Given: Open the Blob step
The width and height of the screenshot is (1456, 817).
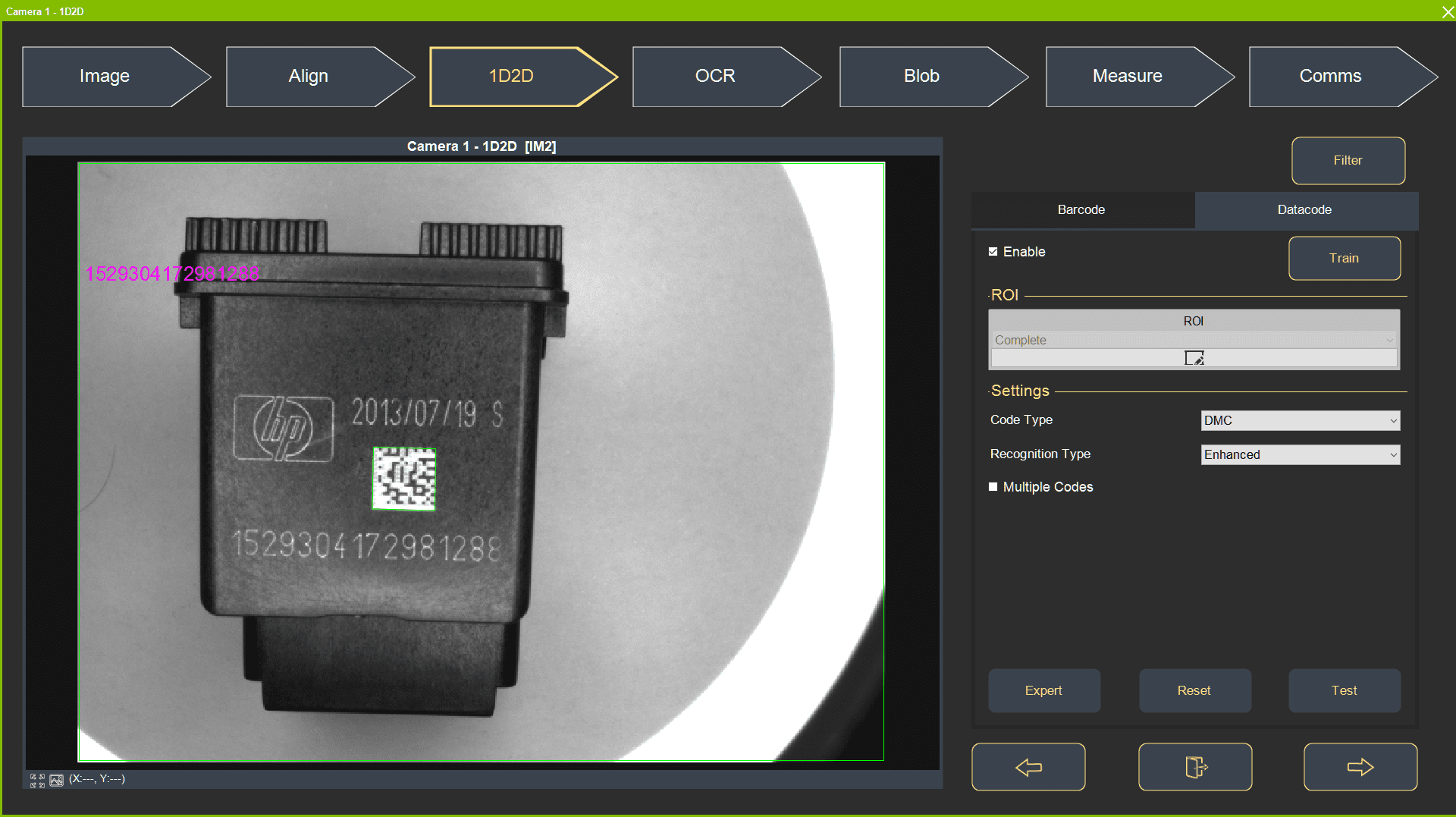Looking at the screenshot, I should pos(934,77).
